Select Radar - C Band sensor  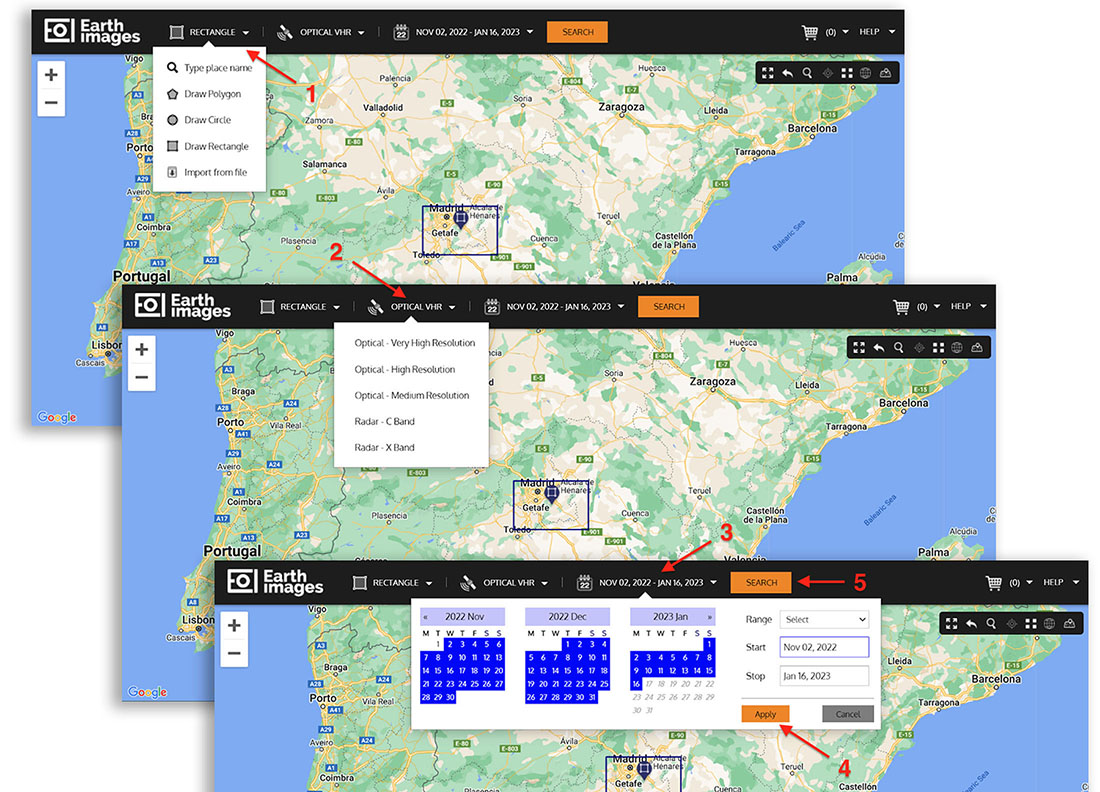[384, 421]
